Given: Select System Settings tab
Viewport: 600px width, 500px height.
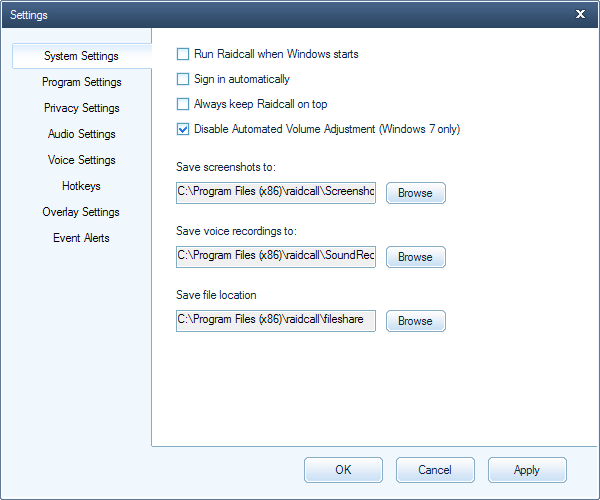Looking at the screenshot, I should pyautogui.click(x=82, y=56).
